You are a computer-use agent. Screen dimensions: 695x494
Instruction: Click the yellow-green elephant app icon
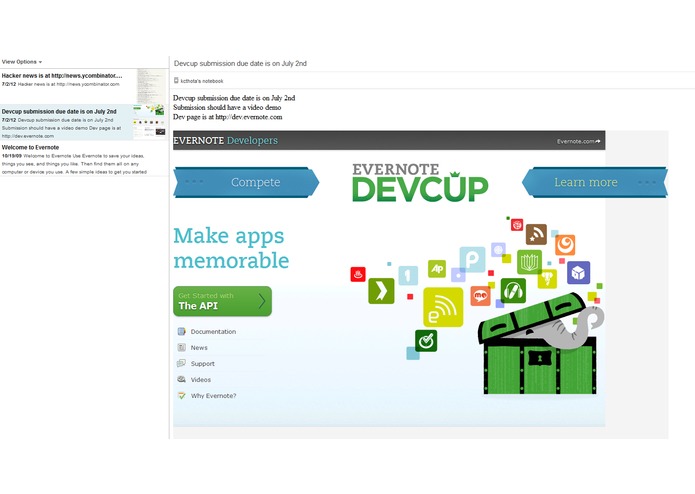point(547,279)
